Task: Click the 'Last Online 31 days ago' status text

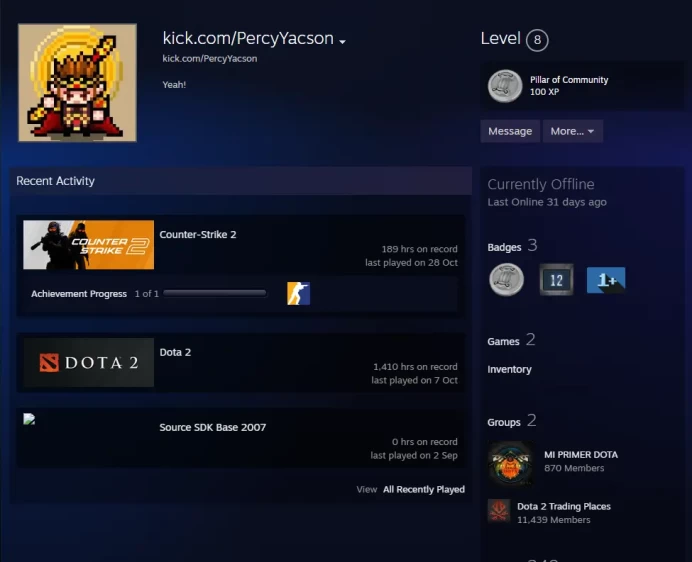Action: click(547, 202)
